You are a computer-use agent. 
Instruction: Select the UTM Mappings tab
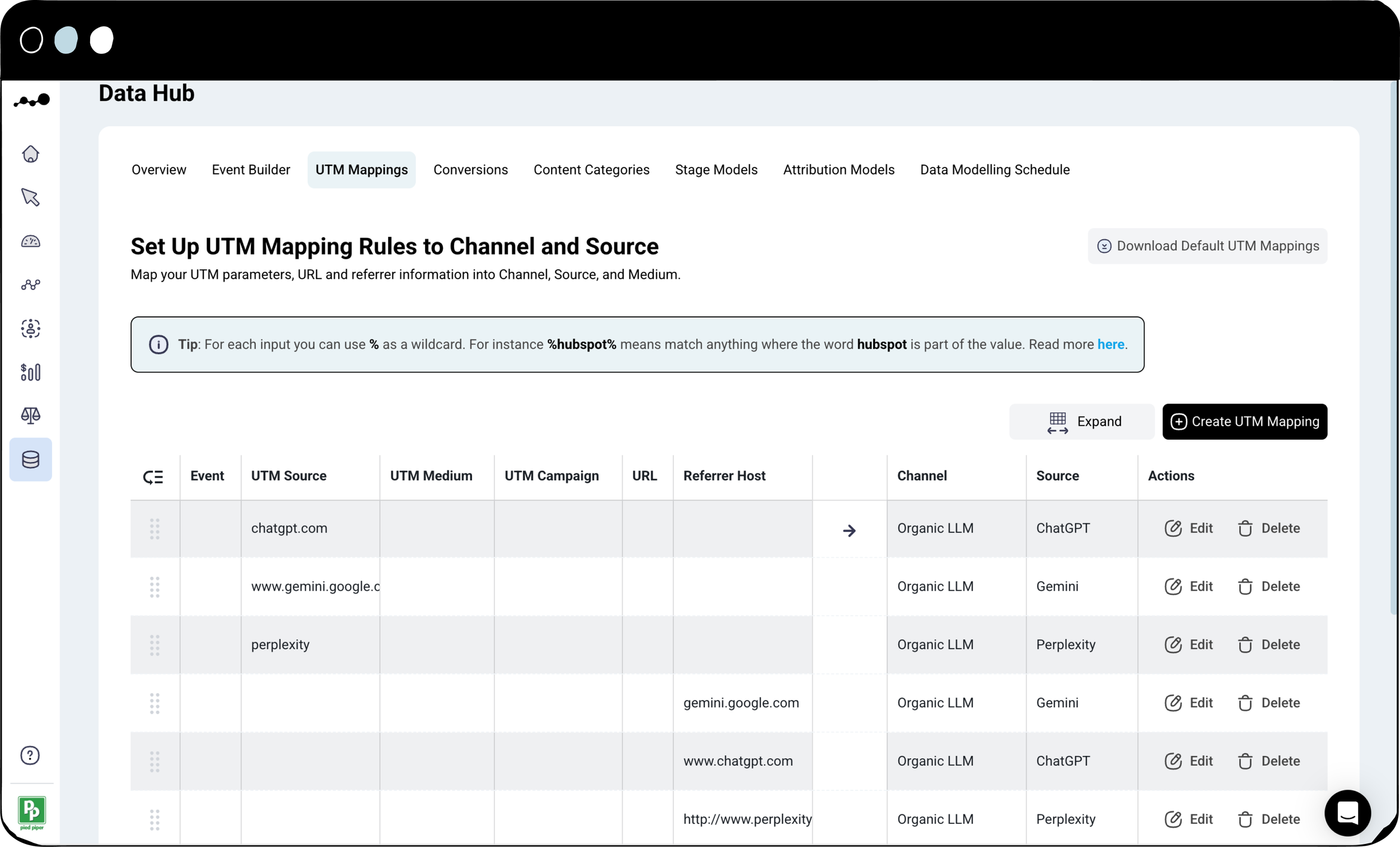(362, 170)
